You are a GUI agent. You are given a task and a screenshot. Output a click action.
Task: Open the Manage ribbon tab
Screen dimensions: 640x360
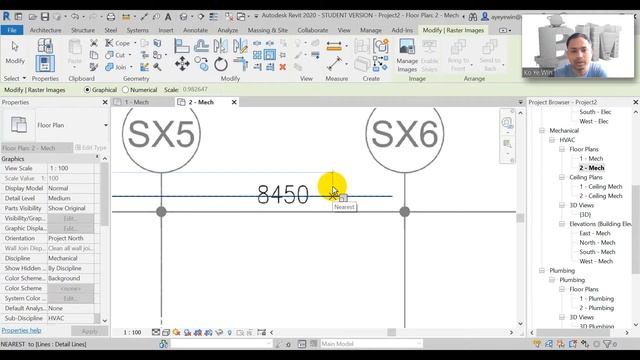coord(371,30)
